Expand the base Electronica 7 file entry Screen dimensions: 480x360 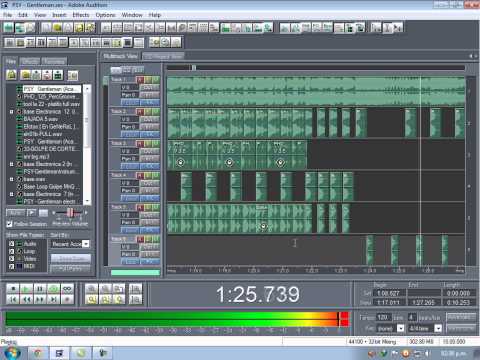11,194
